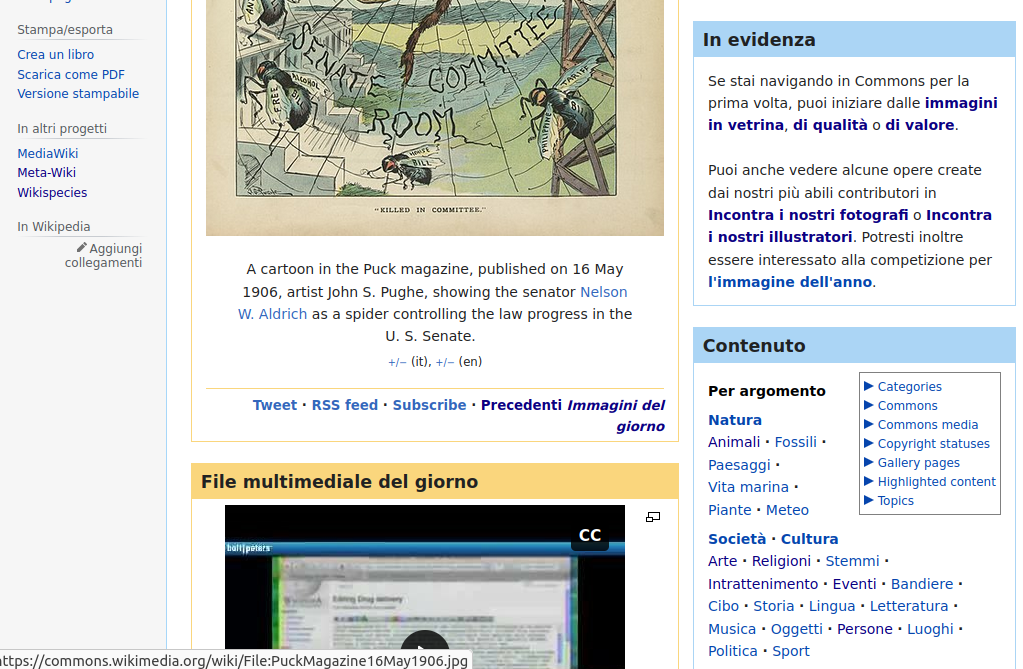This screenshot has width=1023, height=669.
Task: Open the Natura topic
Action: 735,420
